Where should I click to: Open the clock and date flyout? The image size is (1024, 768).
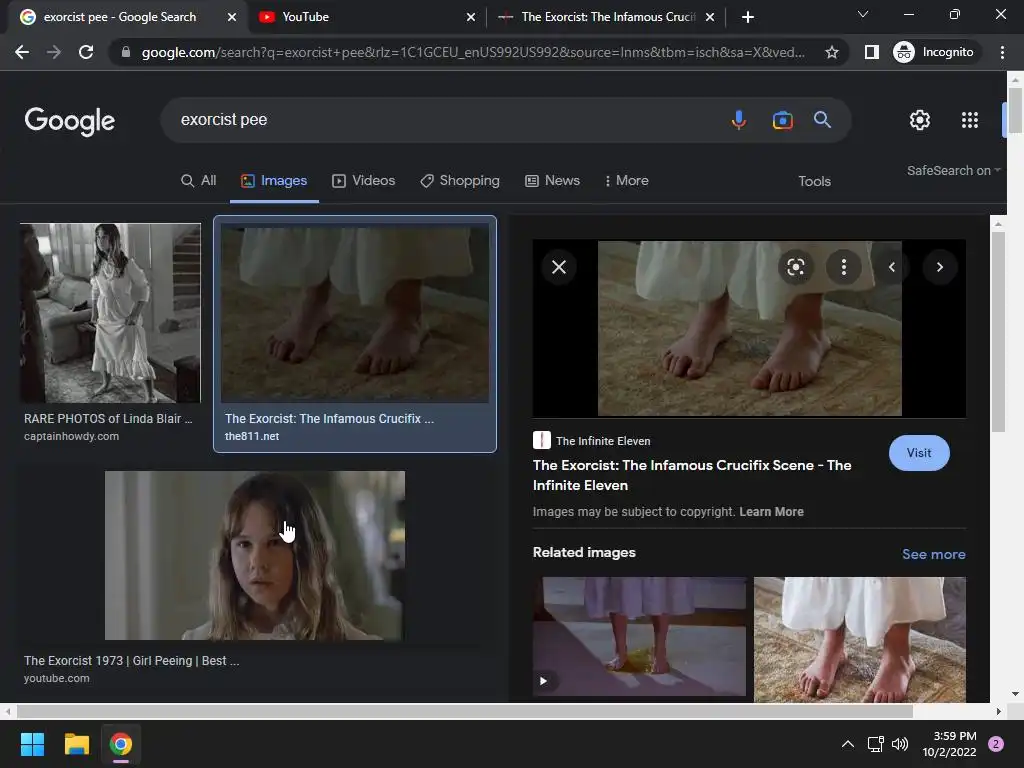click(949, 744)
